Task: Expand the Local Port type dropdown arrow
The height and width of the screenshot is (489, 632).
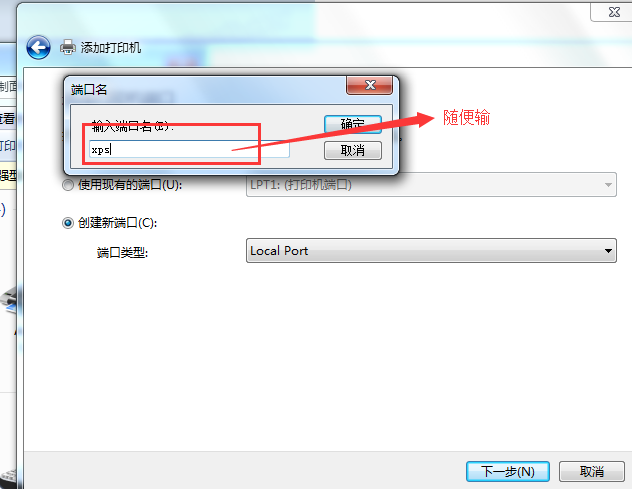Action: (608, 251)
